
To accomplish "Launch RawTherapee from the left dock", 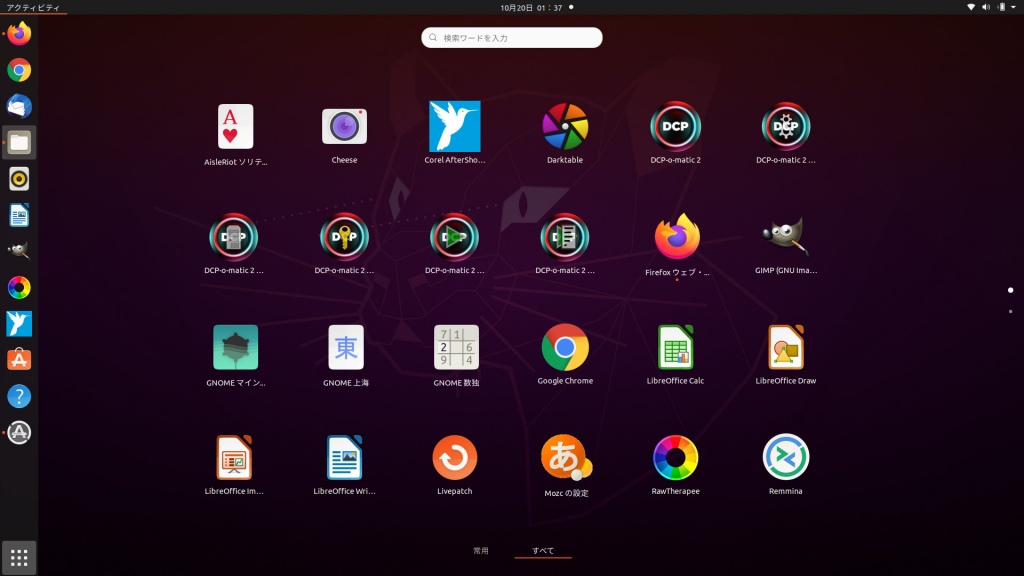I will click(19, 287).
